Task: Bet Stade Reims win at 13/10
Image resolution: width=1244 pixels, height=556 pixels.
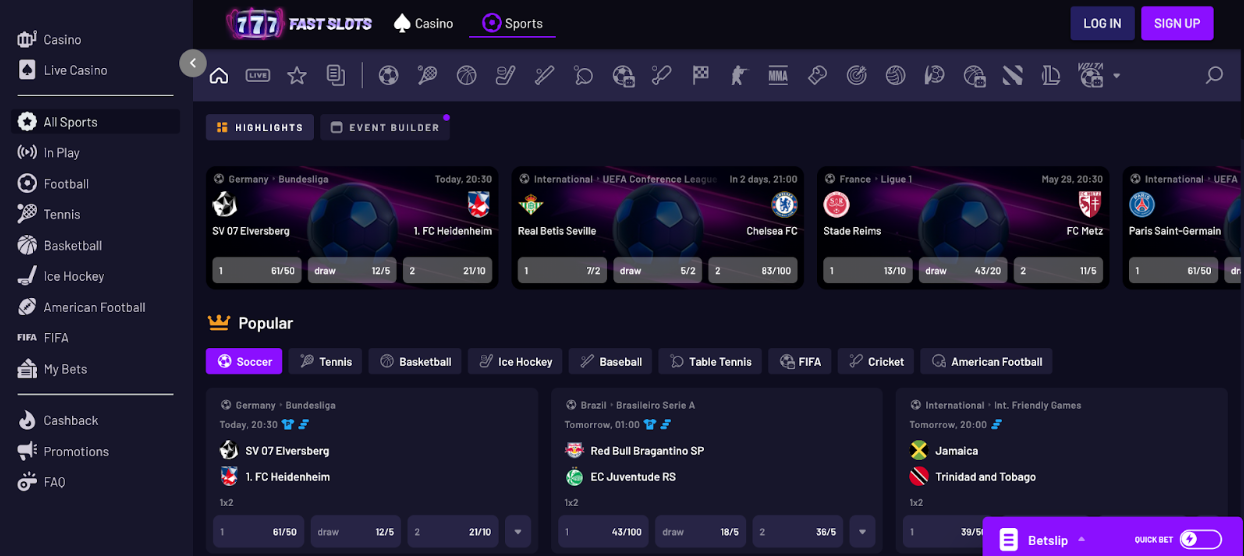Action: (x=867, y=271)
